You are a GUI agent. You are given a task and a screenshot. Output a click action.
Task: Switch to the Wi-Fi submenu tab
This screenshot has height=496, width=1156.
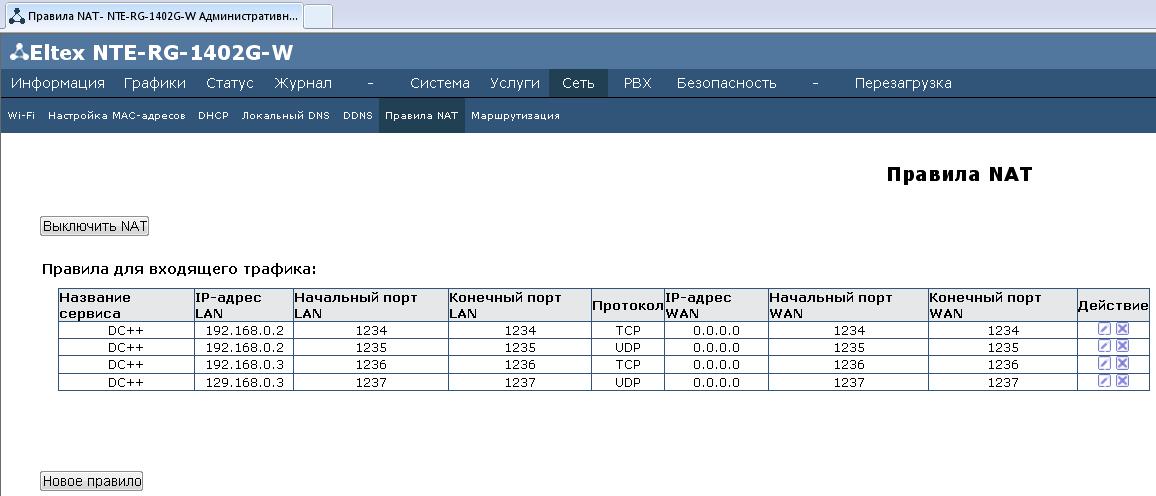21,116
